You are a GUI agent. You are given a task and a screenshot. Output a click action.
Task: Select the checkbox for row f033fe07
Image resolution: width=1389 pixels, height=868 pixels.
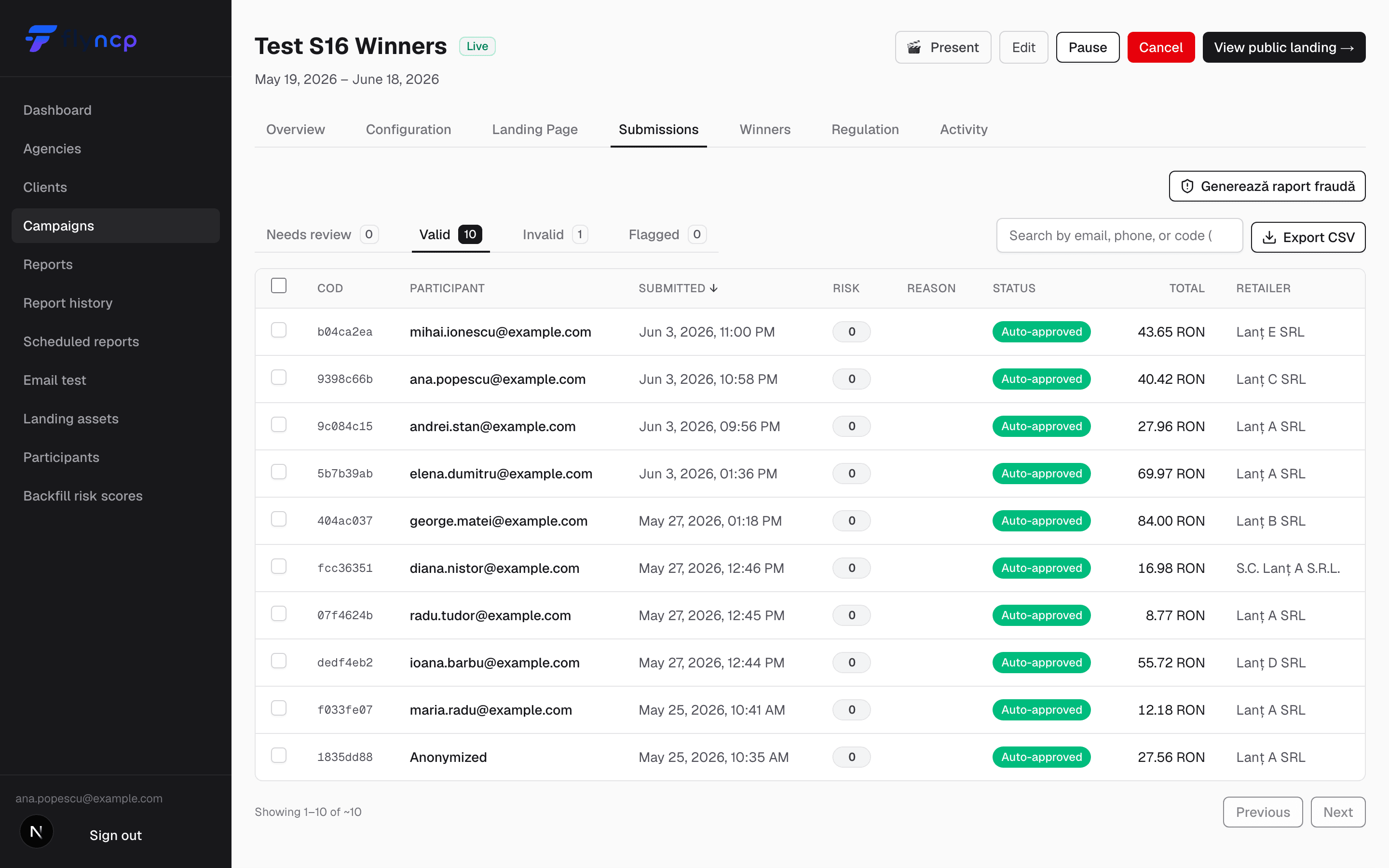point(278,708)
